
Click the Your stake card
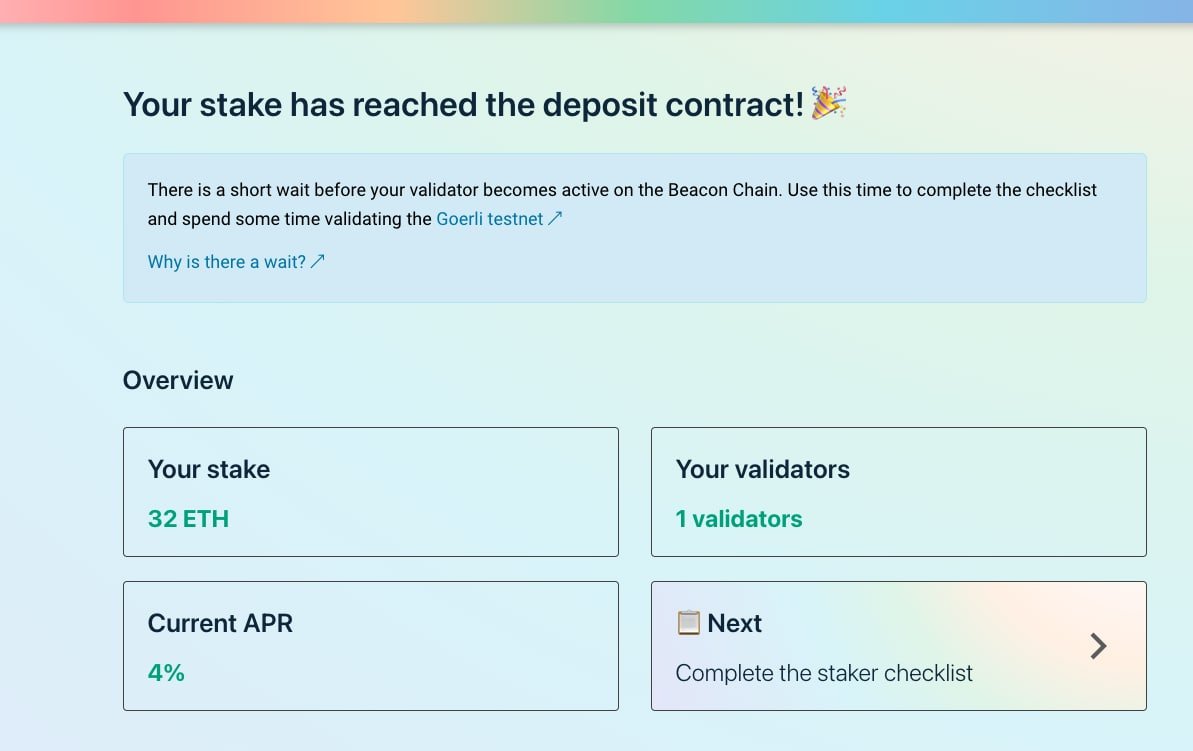coord(370,491)
